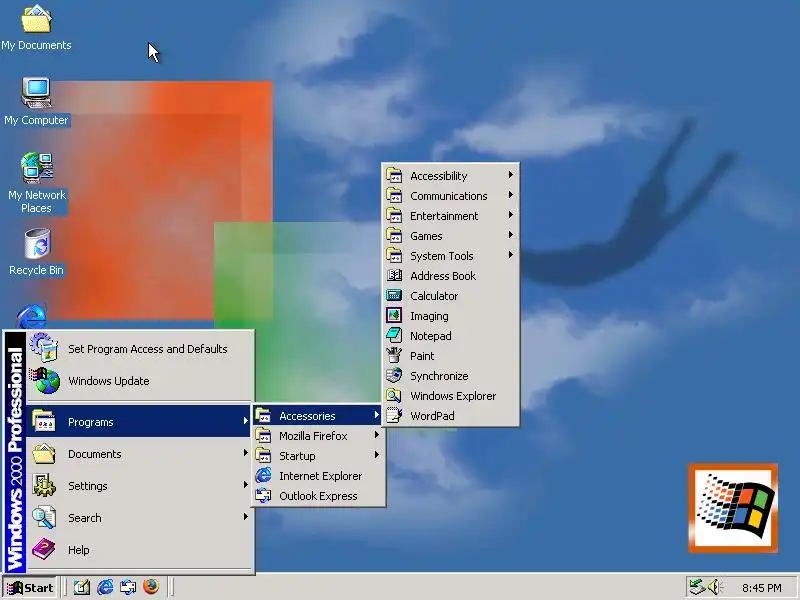Open Set Program Access and Defaults
The width and height of the screenshot is (800, 600).
(x=140, y=349)
